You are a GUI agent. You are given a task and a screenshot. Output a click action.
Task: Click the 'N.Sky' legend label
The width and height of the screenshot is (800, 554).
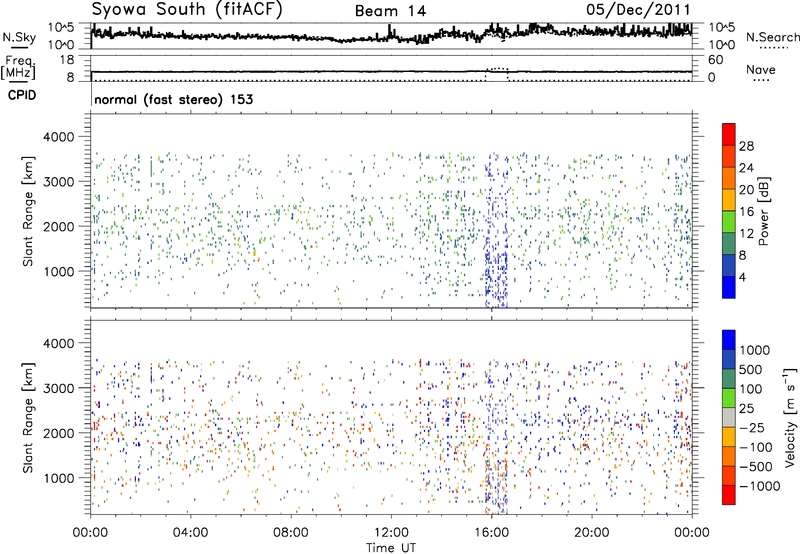[19, 37]
